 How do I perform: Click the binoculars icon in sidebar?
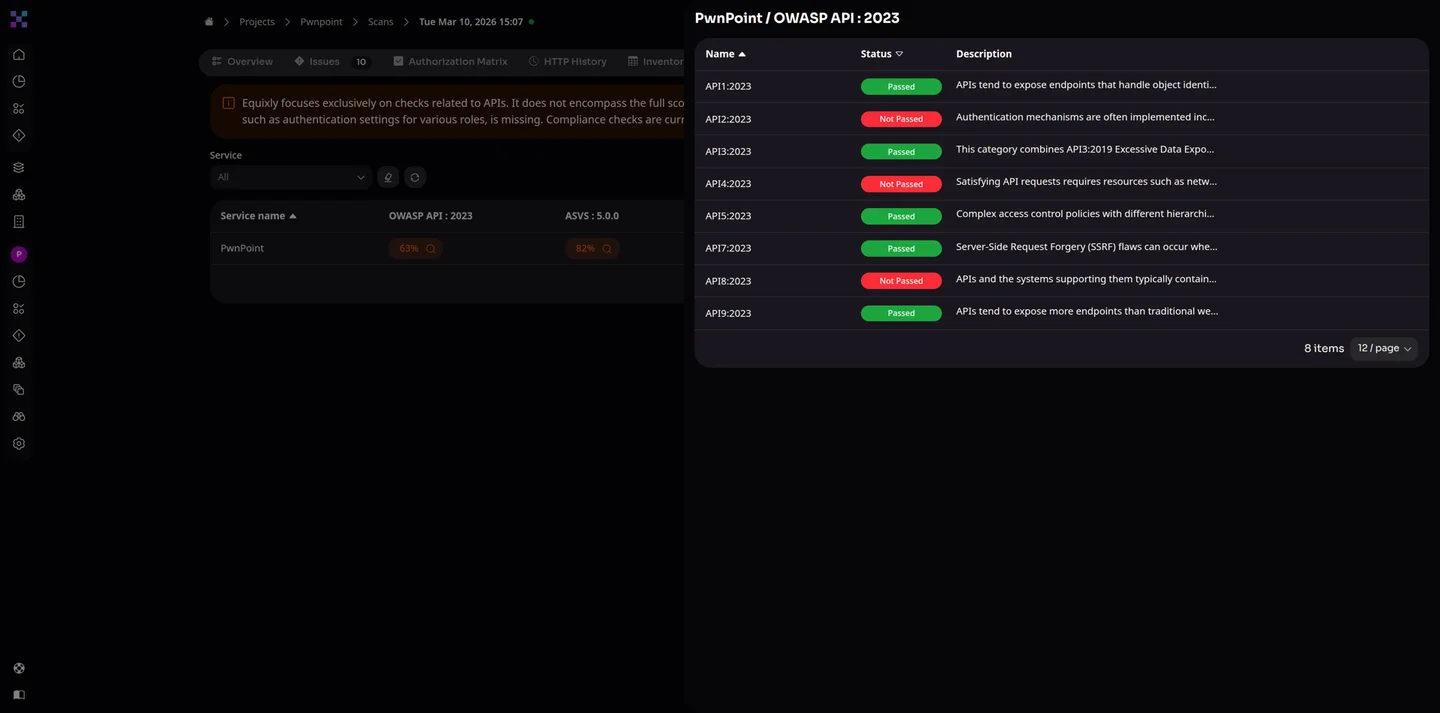point(19,417)
